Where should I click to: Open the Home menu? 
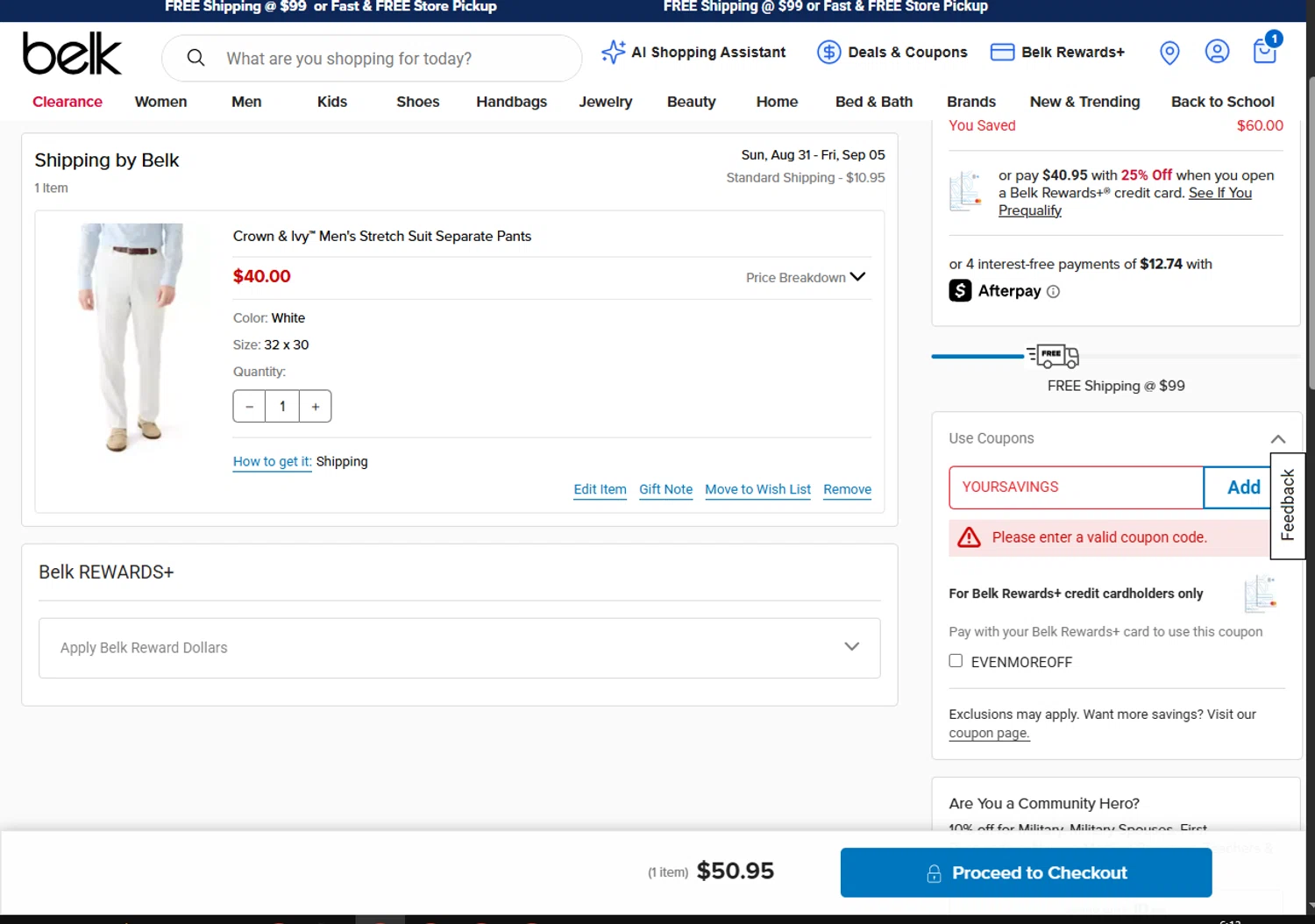[778, 102]
